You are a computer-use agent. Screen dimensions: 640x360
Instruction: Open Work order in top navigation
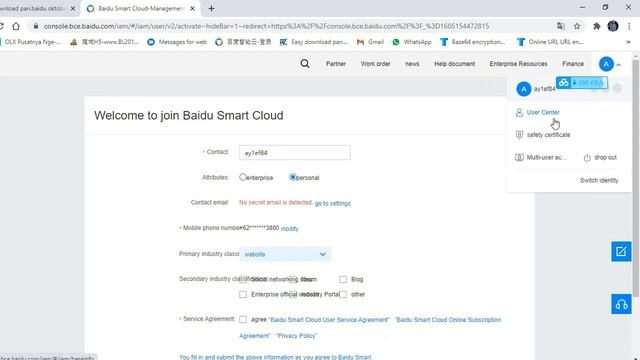coord(375,64)
